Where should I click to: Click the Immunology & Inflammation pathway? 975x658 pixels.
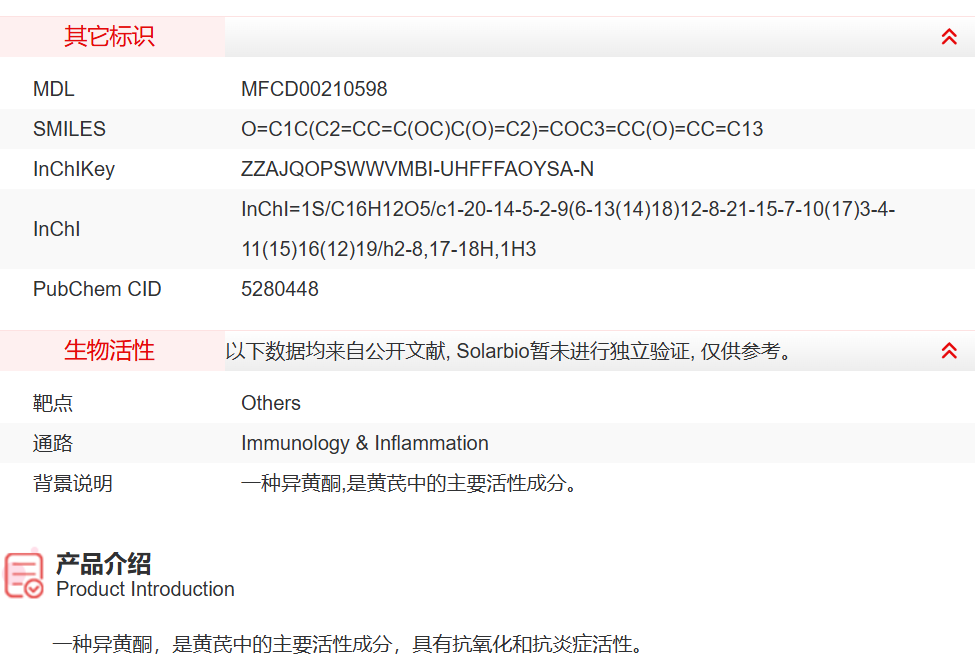click(x=365, y=443)
